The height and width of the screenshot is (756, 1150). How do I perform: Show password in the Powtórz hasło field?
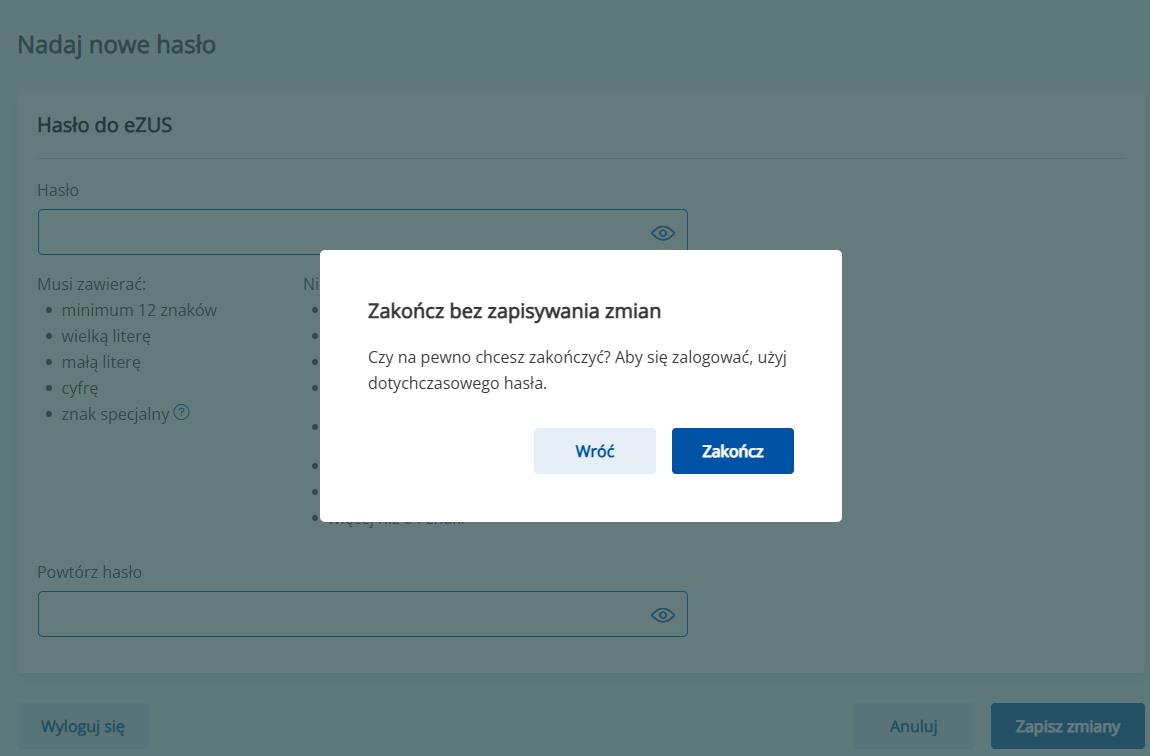(662, 615)
